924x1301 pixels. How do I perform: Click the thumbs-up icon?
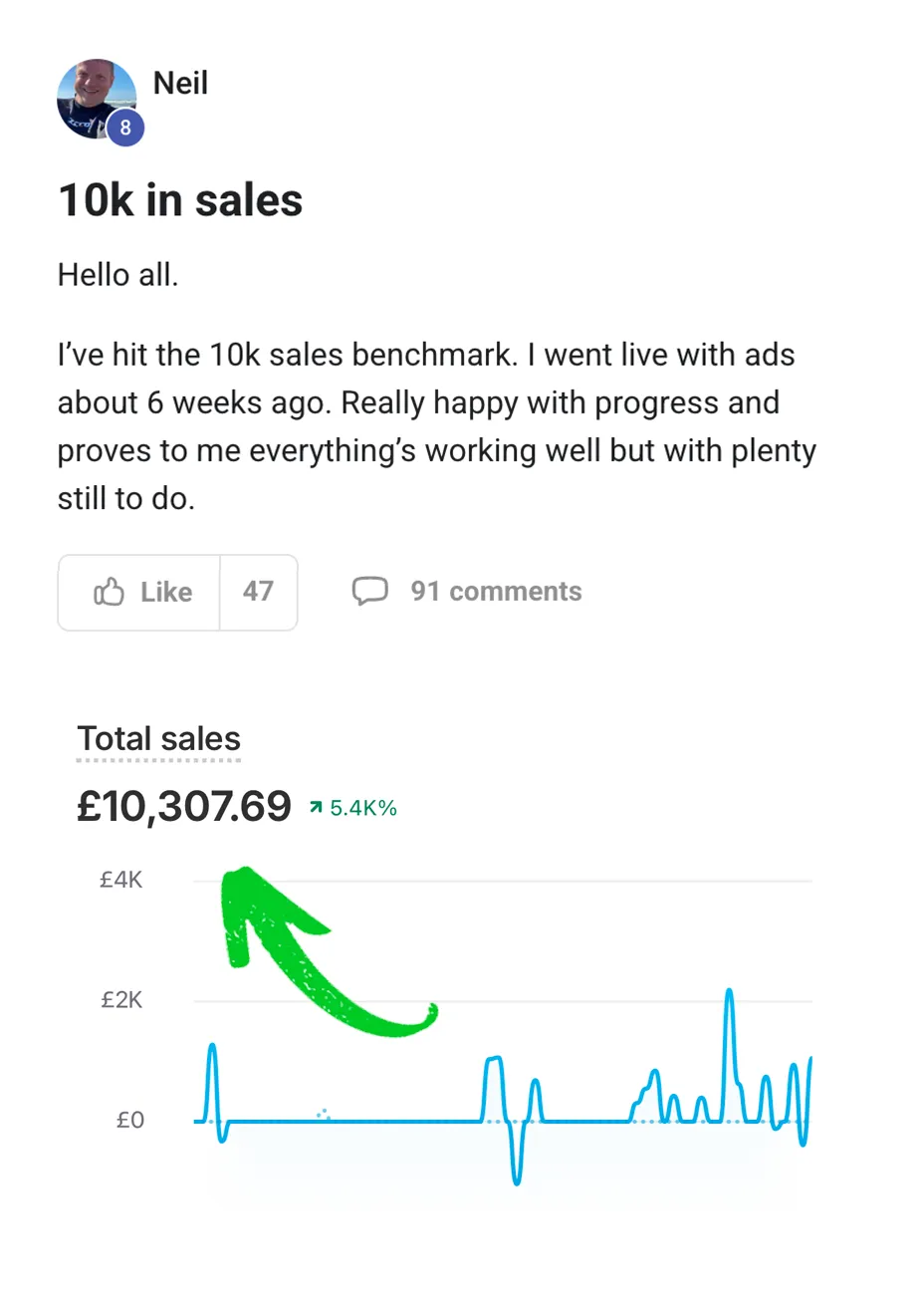pyautogui.click(x=109, y=593)
